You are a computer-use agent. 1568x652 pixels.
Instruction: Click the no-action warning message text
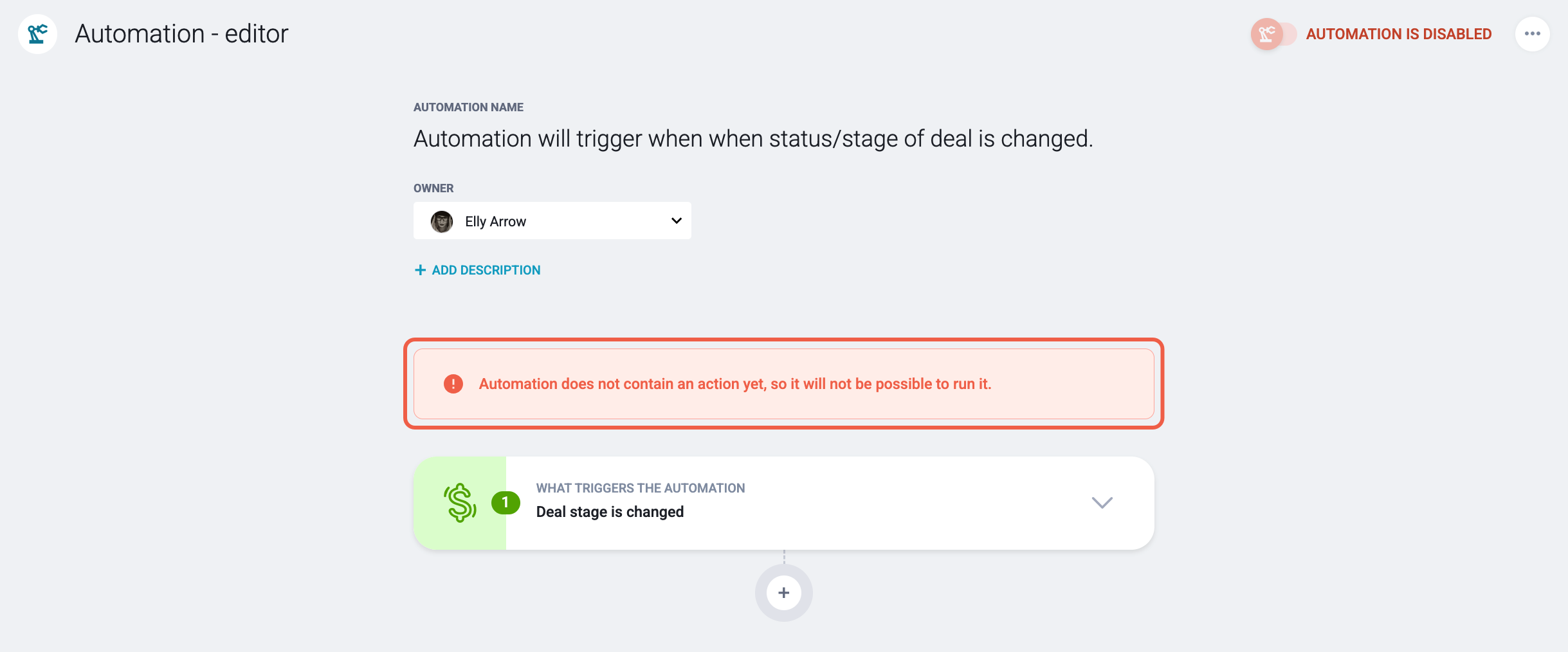(734, 384)
